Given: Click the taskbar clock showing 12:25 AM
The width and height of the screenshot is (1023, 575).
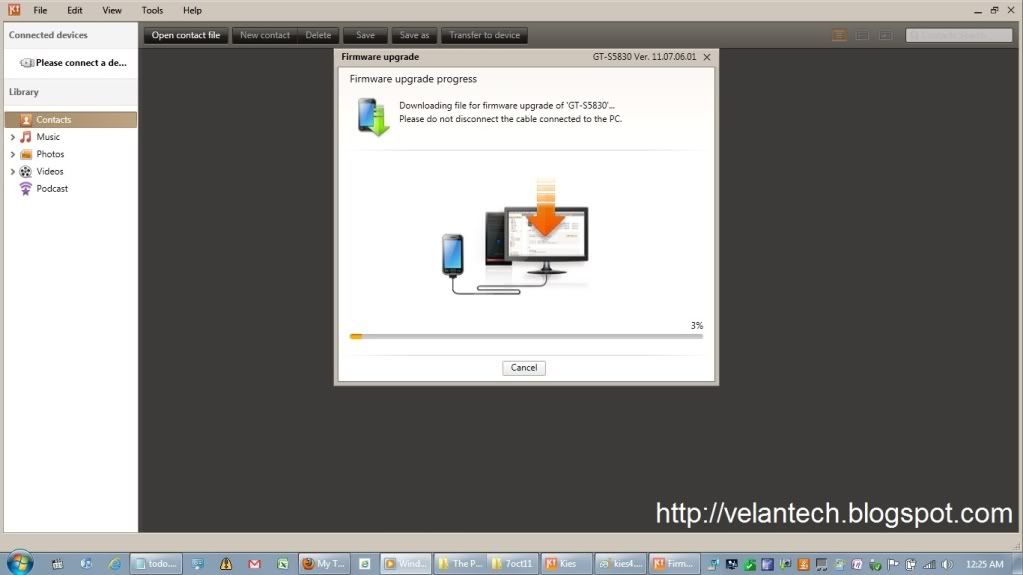Looking at the screenshot, I should tap(984, 565).
